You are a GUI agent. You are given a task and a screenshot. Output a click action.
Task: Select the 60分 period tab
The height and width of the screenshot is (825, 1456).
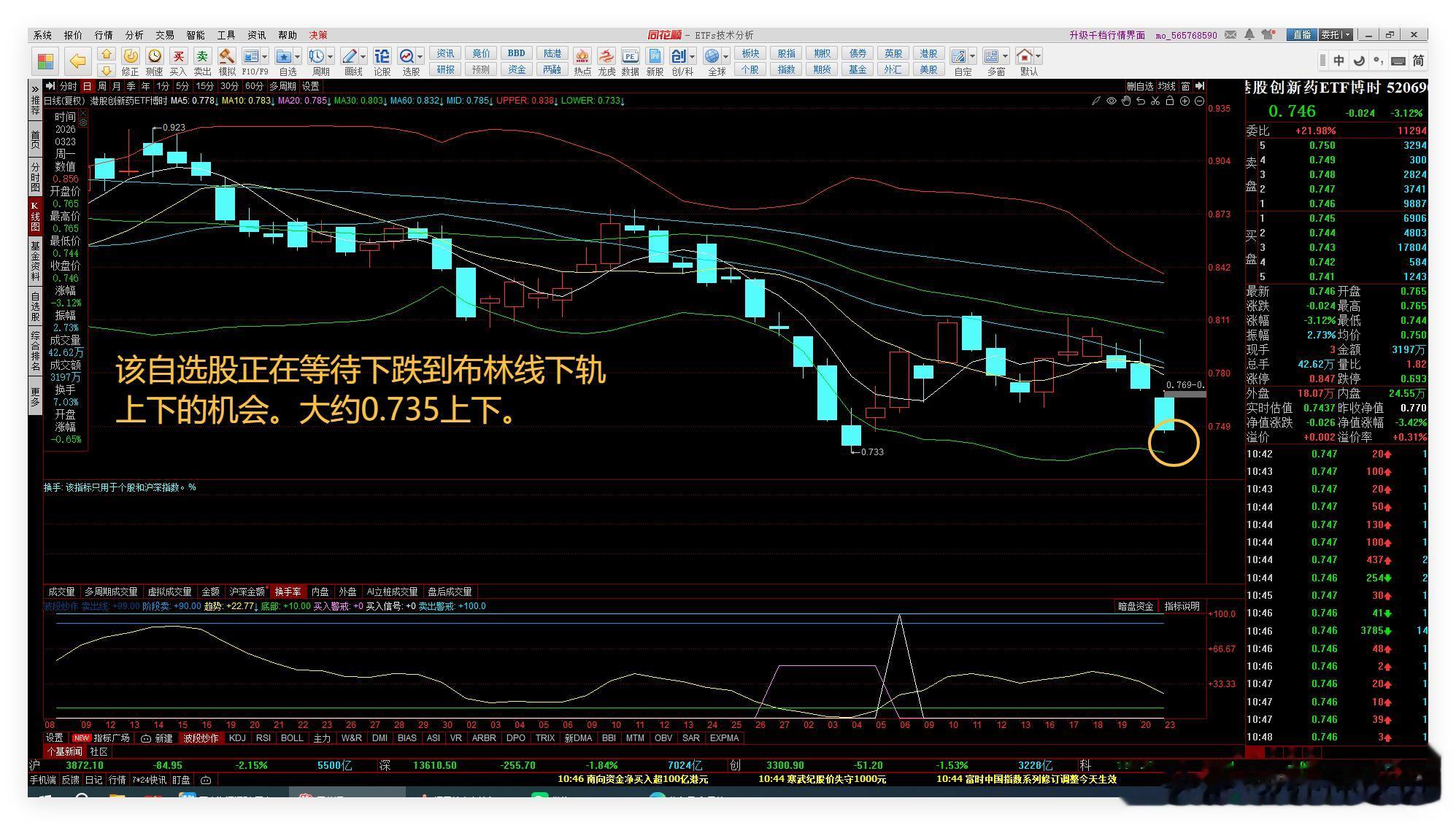pos(253,86)
